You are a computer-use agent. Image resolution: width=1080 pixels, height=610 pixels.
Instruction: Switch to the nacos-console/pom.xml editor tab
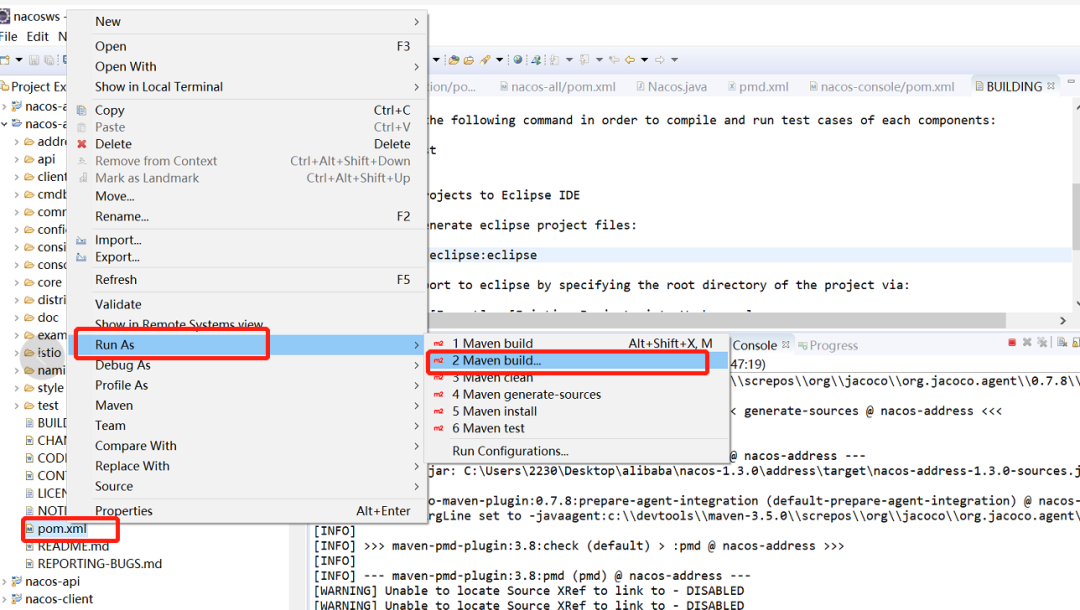(882, 87)
